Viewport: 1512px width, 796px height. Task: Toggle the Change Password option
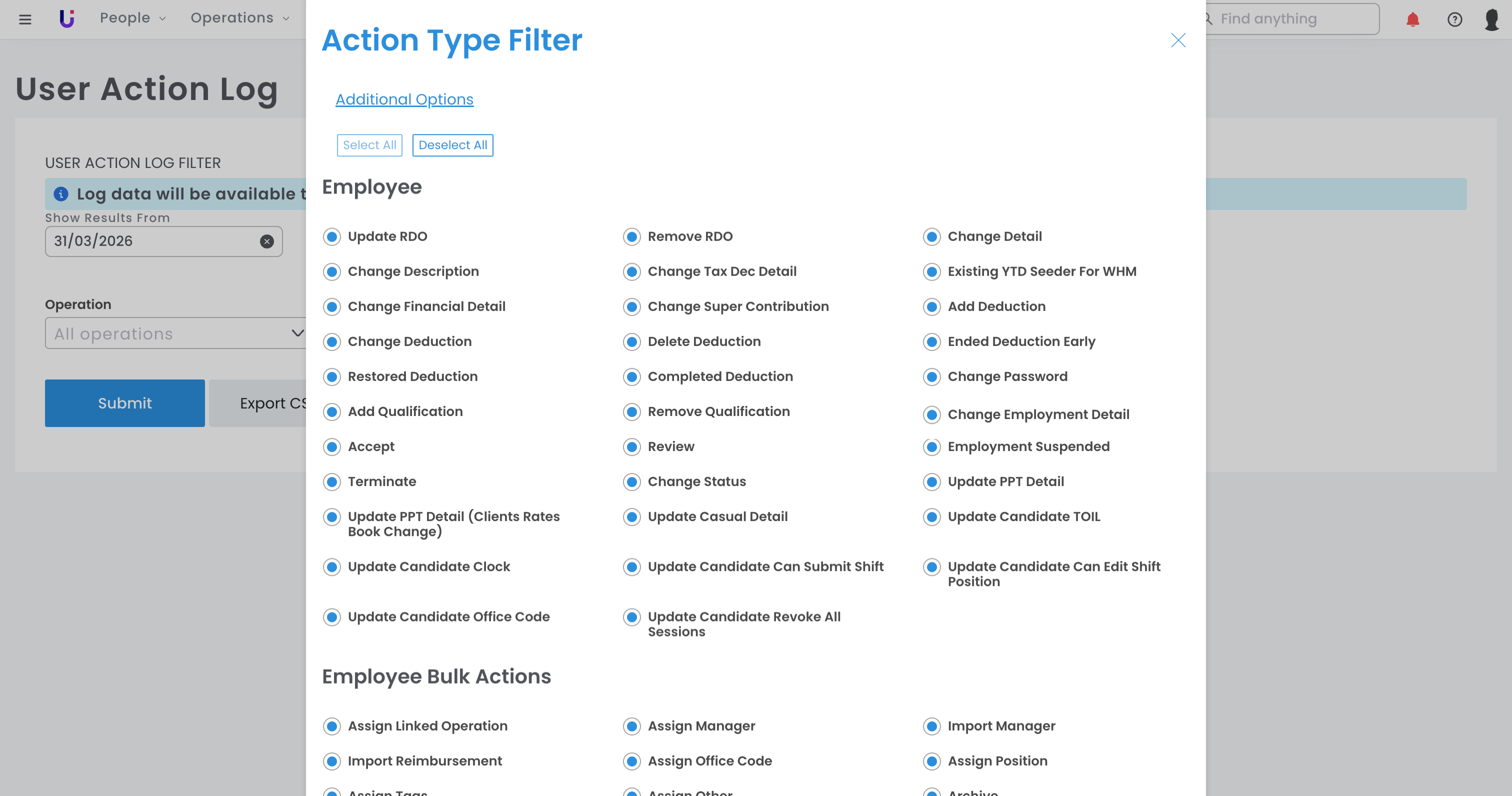point(931,377)
